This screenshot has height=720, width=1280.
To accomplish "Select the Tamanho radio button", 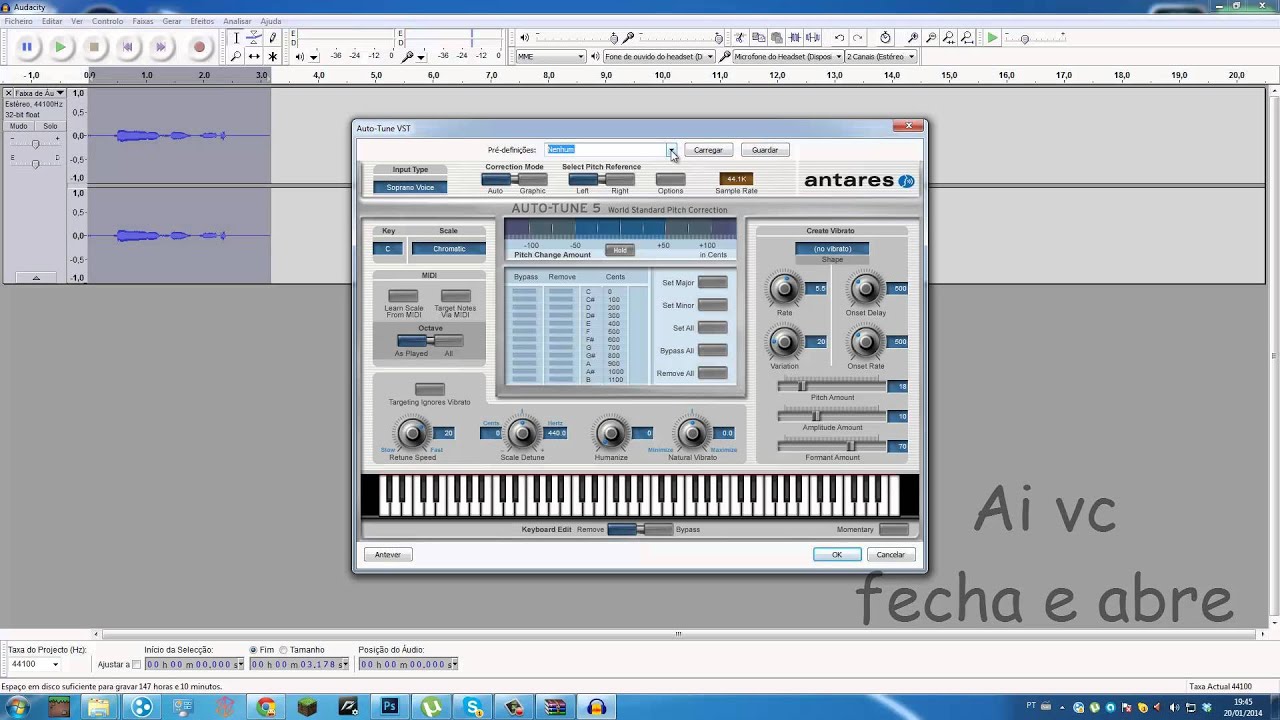I will 284,650.
